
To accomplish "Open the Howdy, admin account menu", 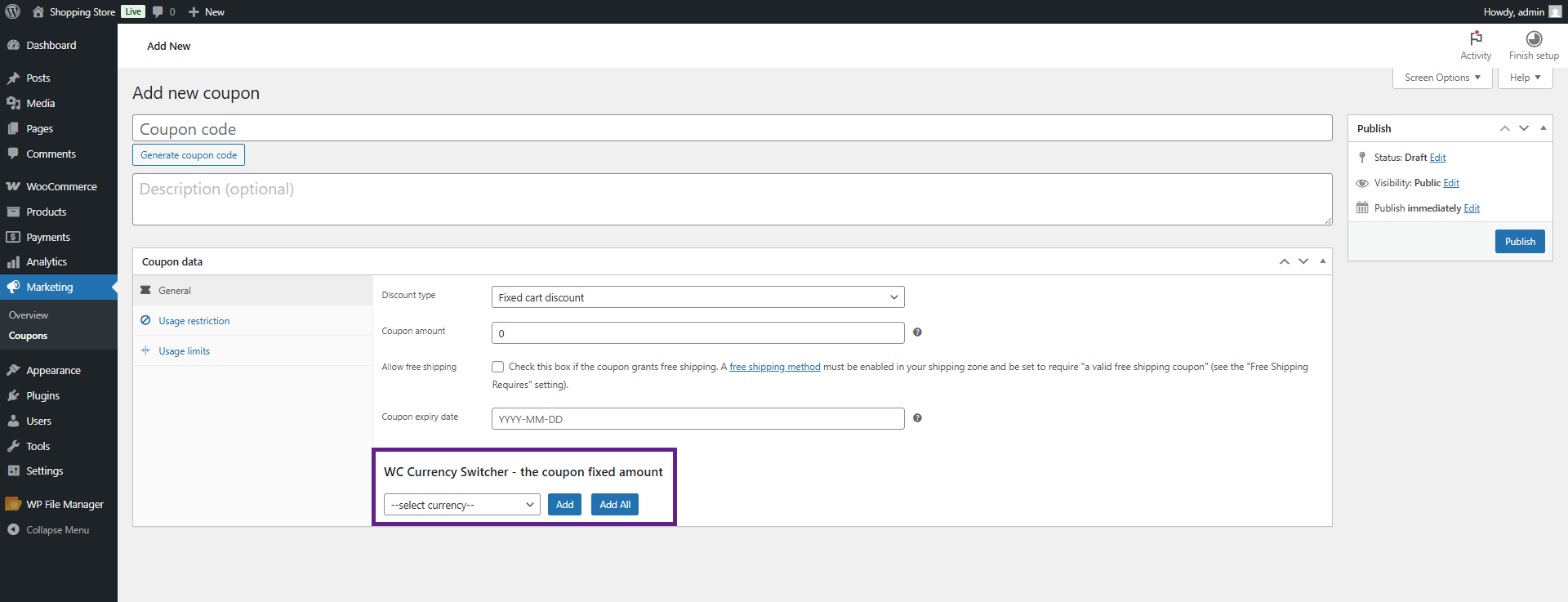I will tap(1521, 11).
